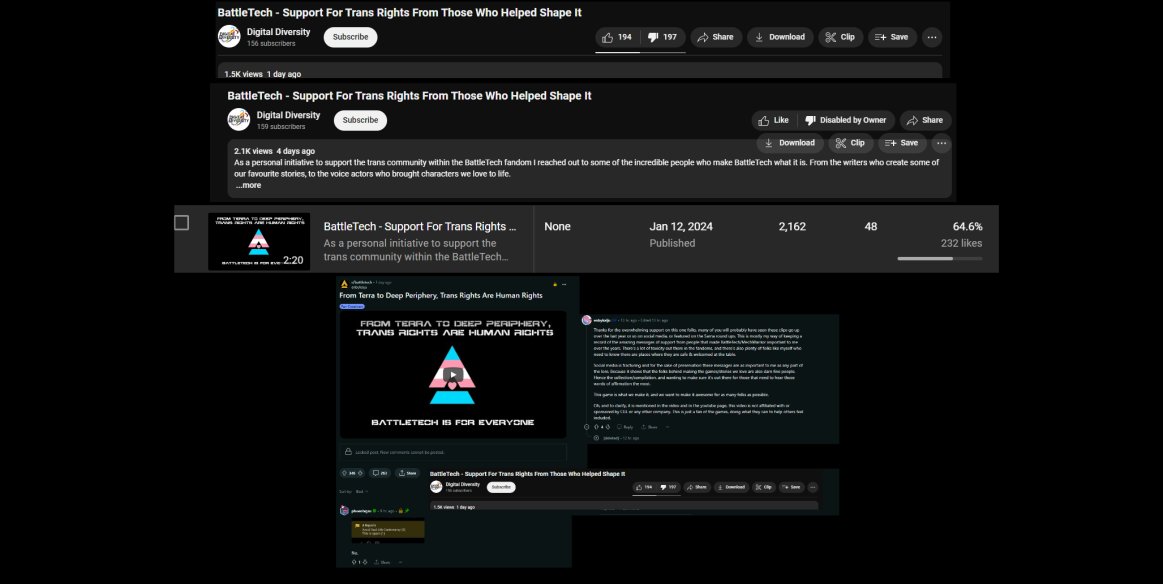Click Reply under the long comment
Screen dimensions: 1163x584
(x=625, y=427)
